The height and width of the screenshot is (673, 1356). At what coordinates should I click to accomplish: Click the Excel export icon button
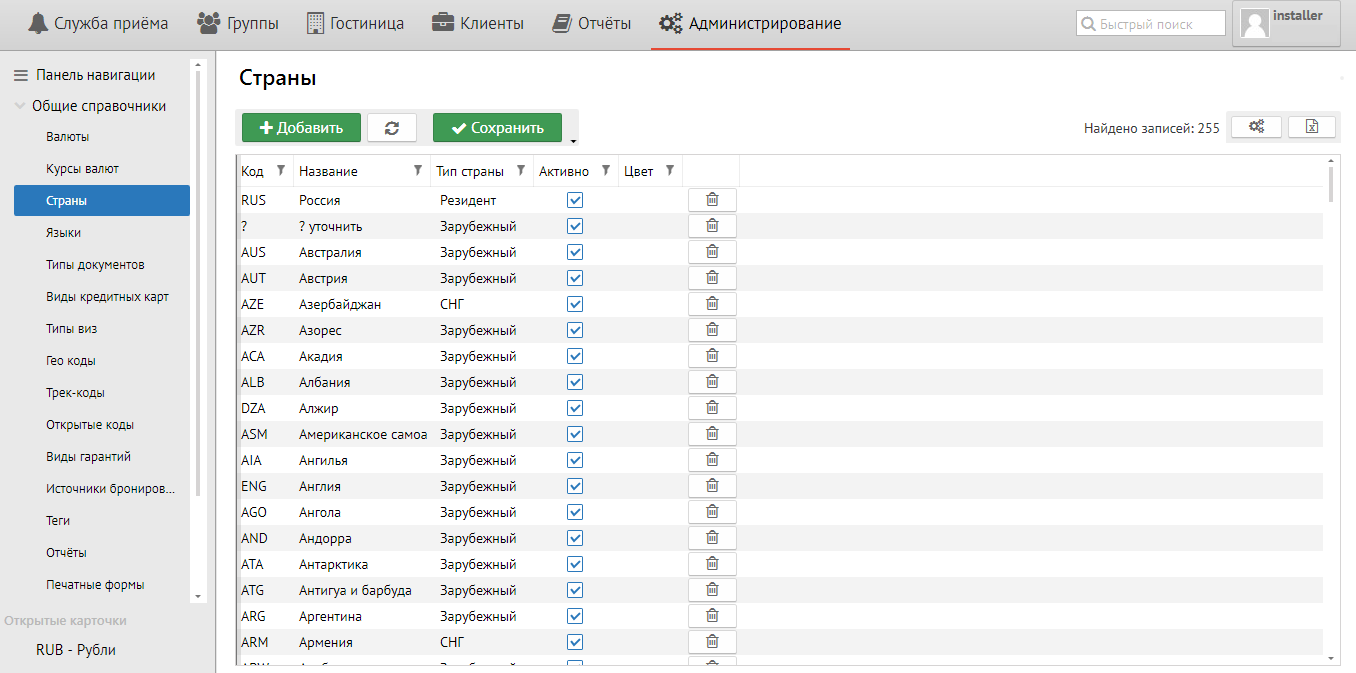click(x=1312, y=127)
